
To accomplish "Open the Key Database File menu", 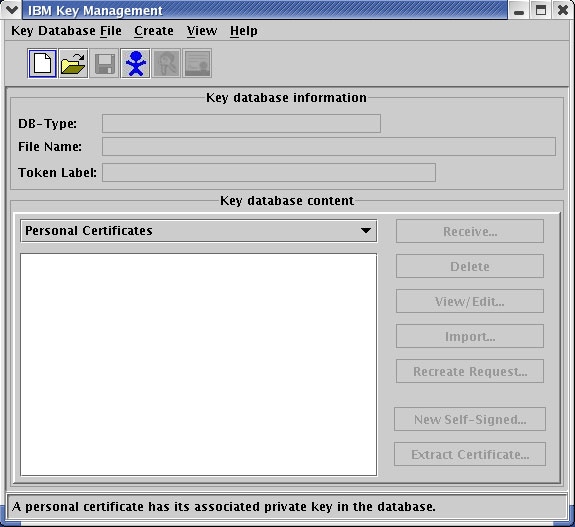I will (x=66, y=31).
